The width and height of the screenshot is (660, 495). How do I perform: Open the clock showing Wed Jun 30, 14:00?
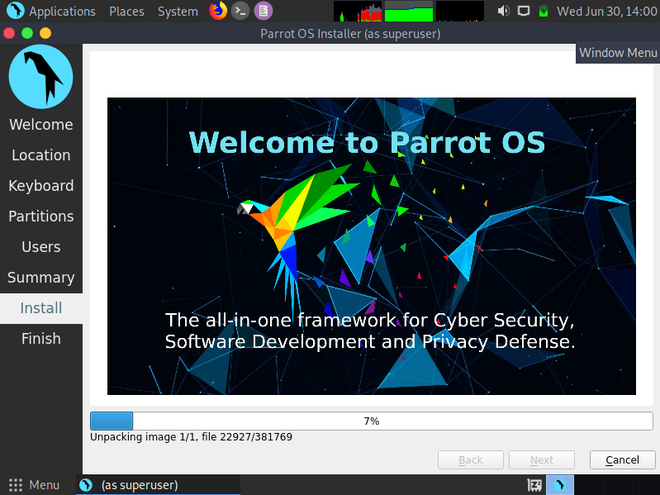(x=607, y=11)
